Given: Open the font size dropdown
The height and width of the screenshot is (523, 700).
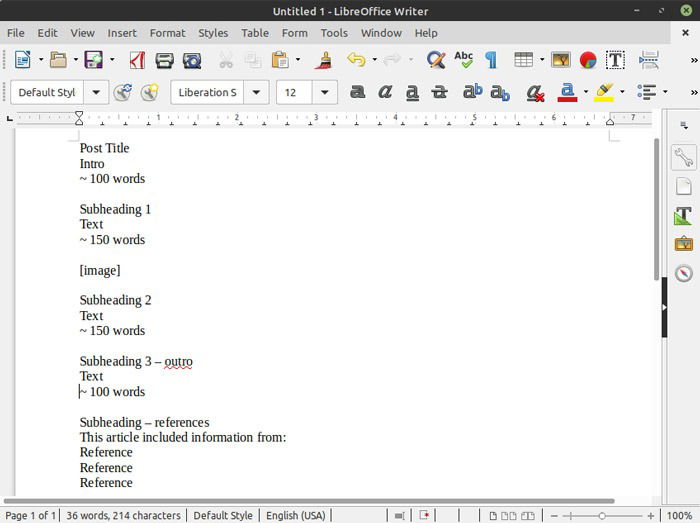Looking at the screenshot, I should (x=325, y=92).
